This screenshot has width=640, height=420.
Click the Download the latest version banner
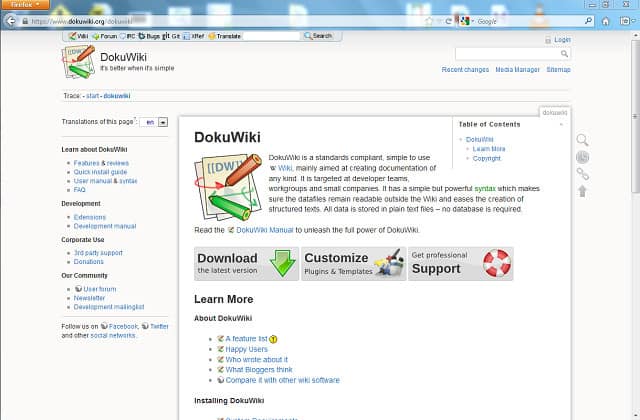coord(247,264)
